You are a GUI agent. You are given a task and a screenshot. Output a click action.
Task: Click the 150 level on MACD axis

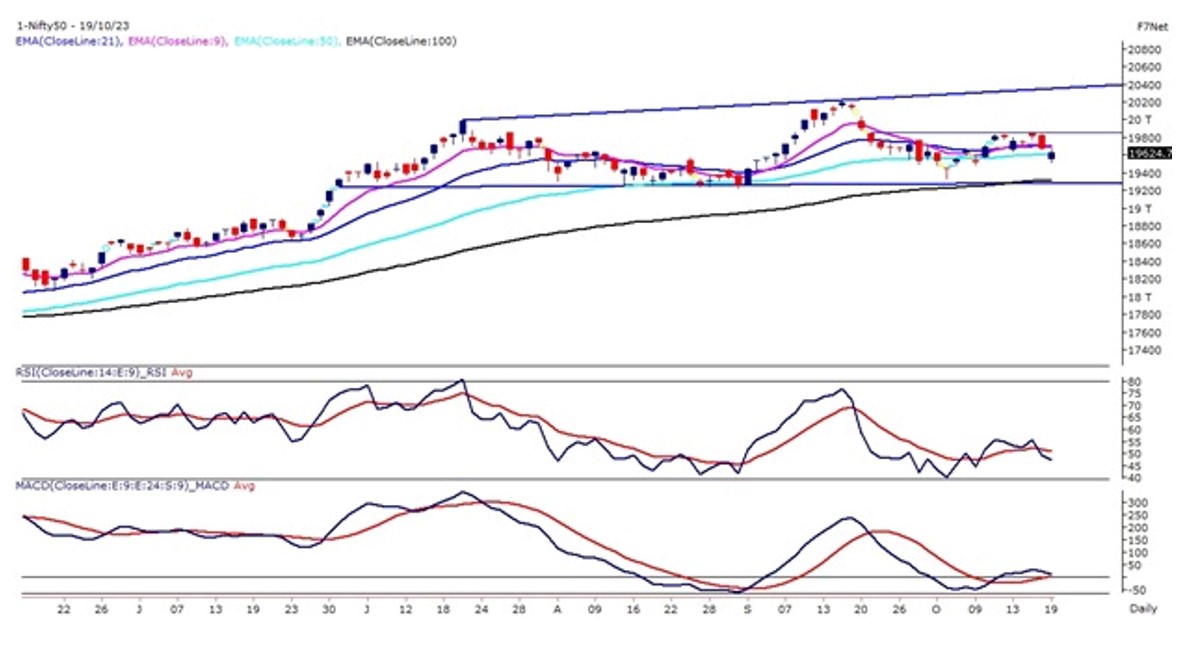pyautogui.click(x=1139, y=540)
